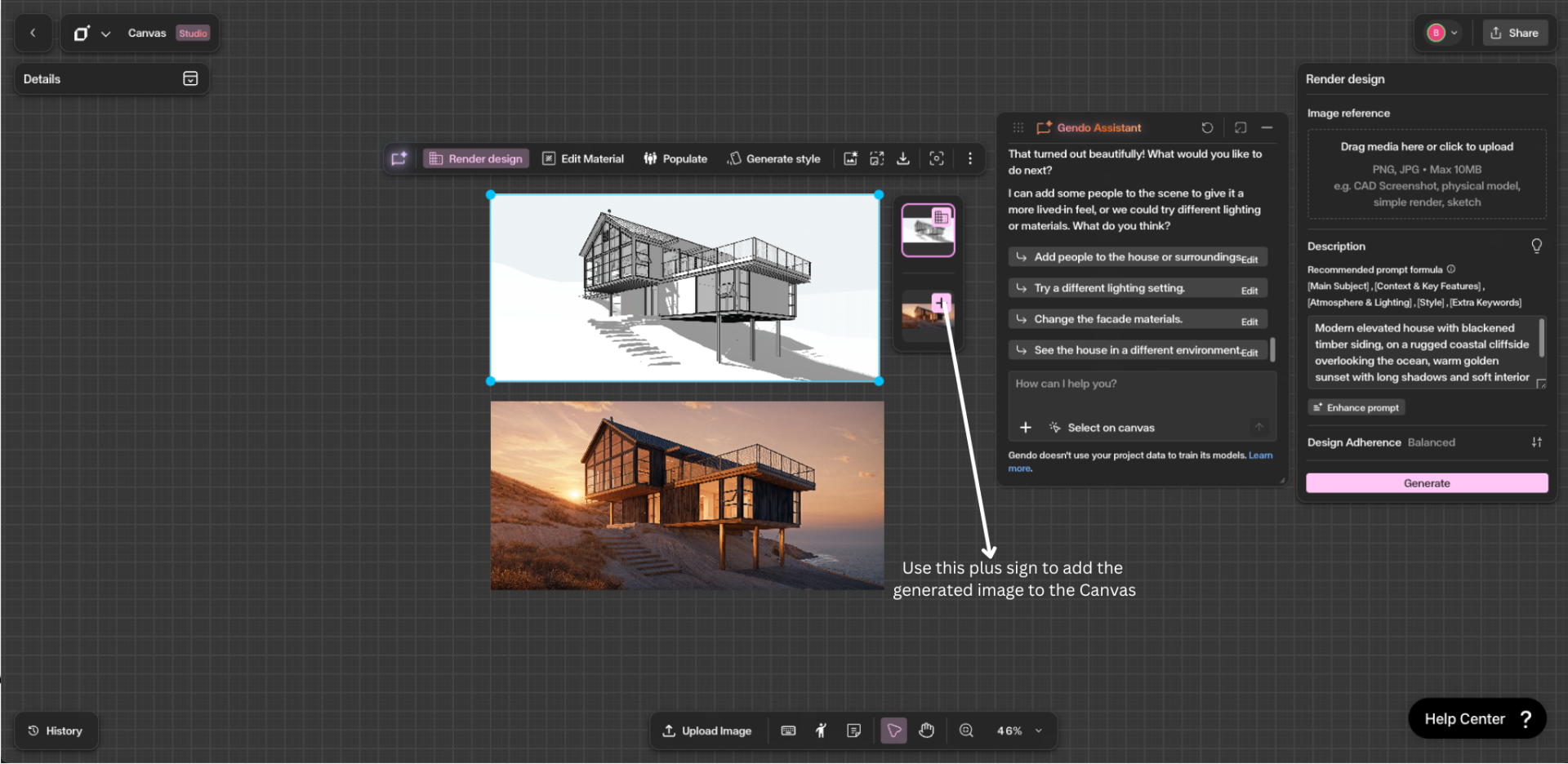Click the sticky note icon

853,731
